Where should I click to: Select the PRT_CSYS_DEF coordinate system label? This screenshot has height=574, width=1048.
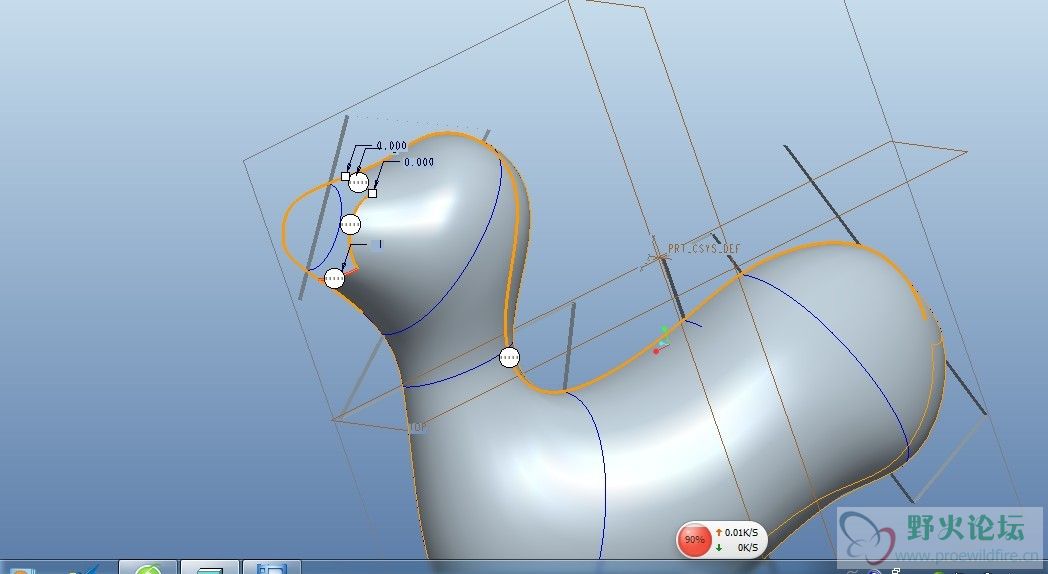coord(704,249)
